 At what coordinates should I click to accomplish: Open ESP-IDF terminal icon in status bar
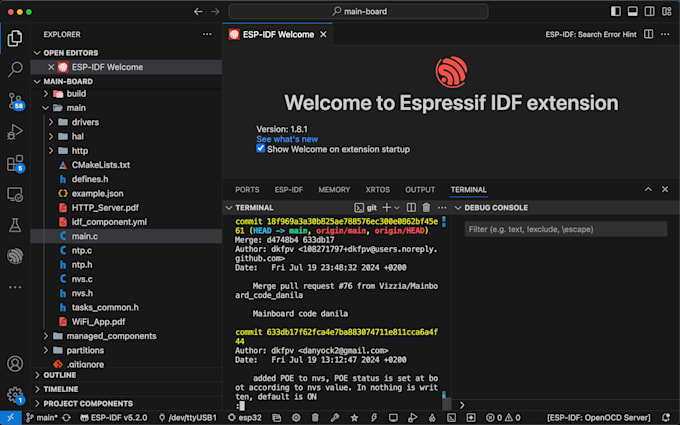pyautogui.click(x=451, y=418)
